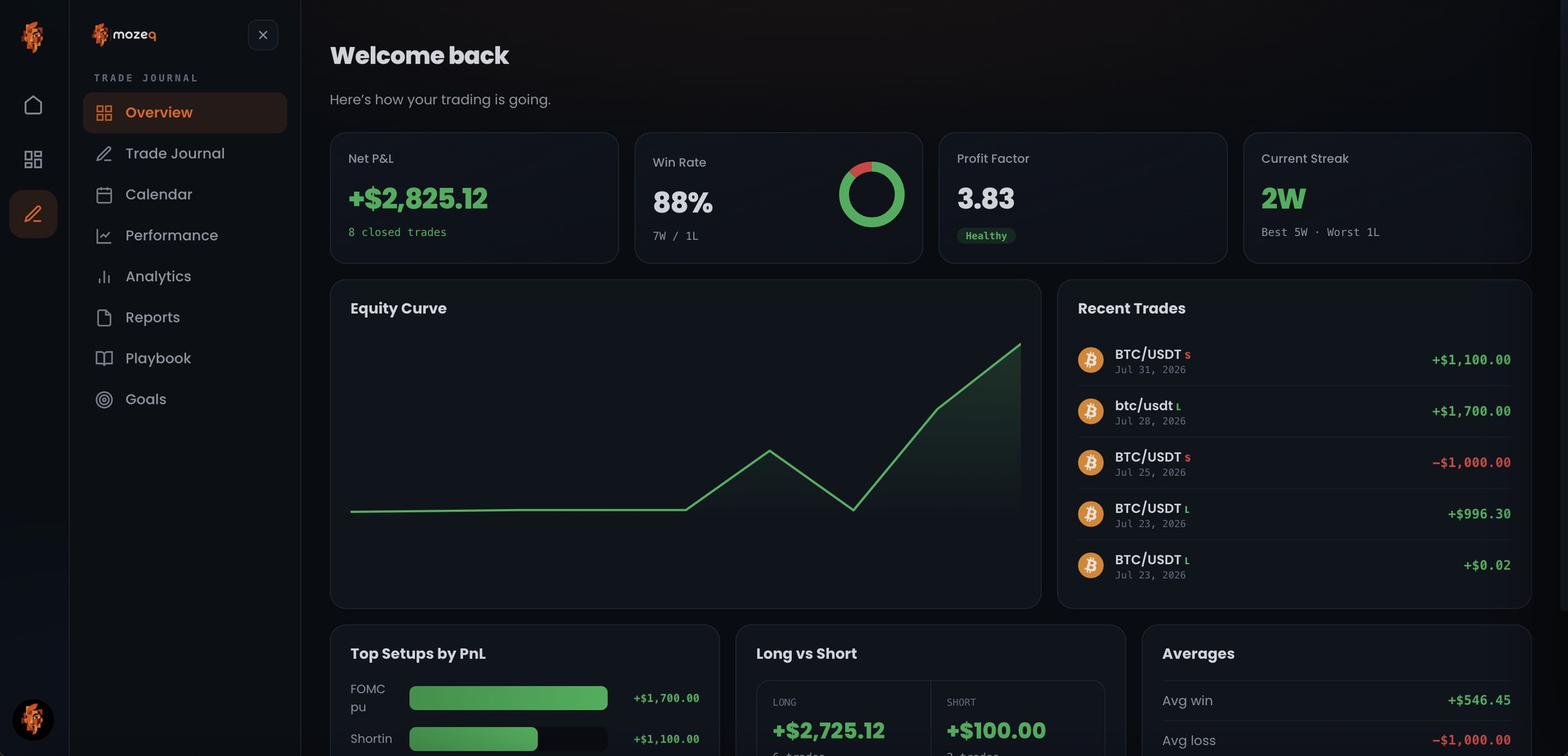
Task: Open the Reports page
Action: pos(185,318)
